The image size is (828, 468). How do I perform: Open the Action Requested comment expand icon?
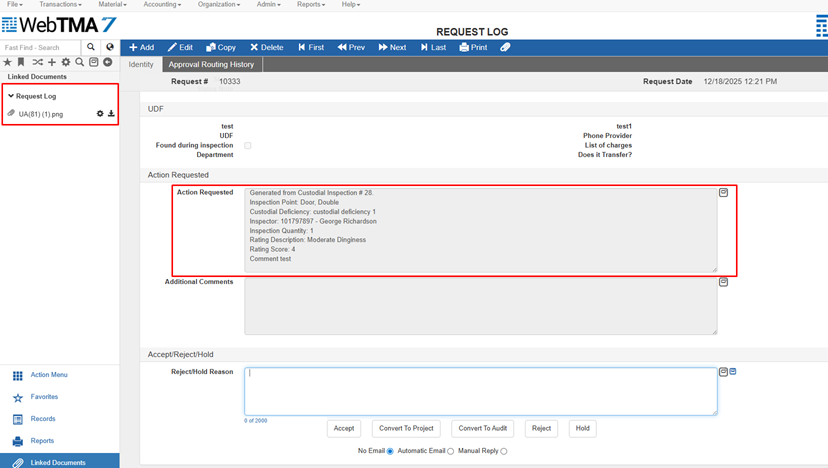pos(724,192)
